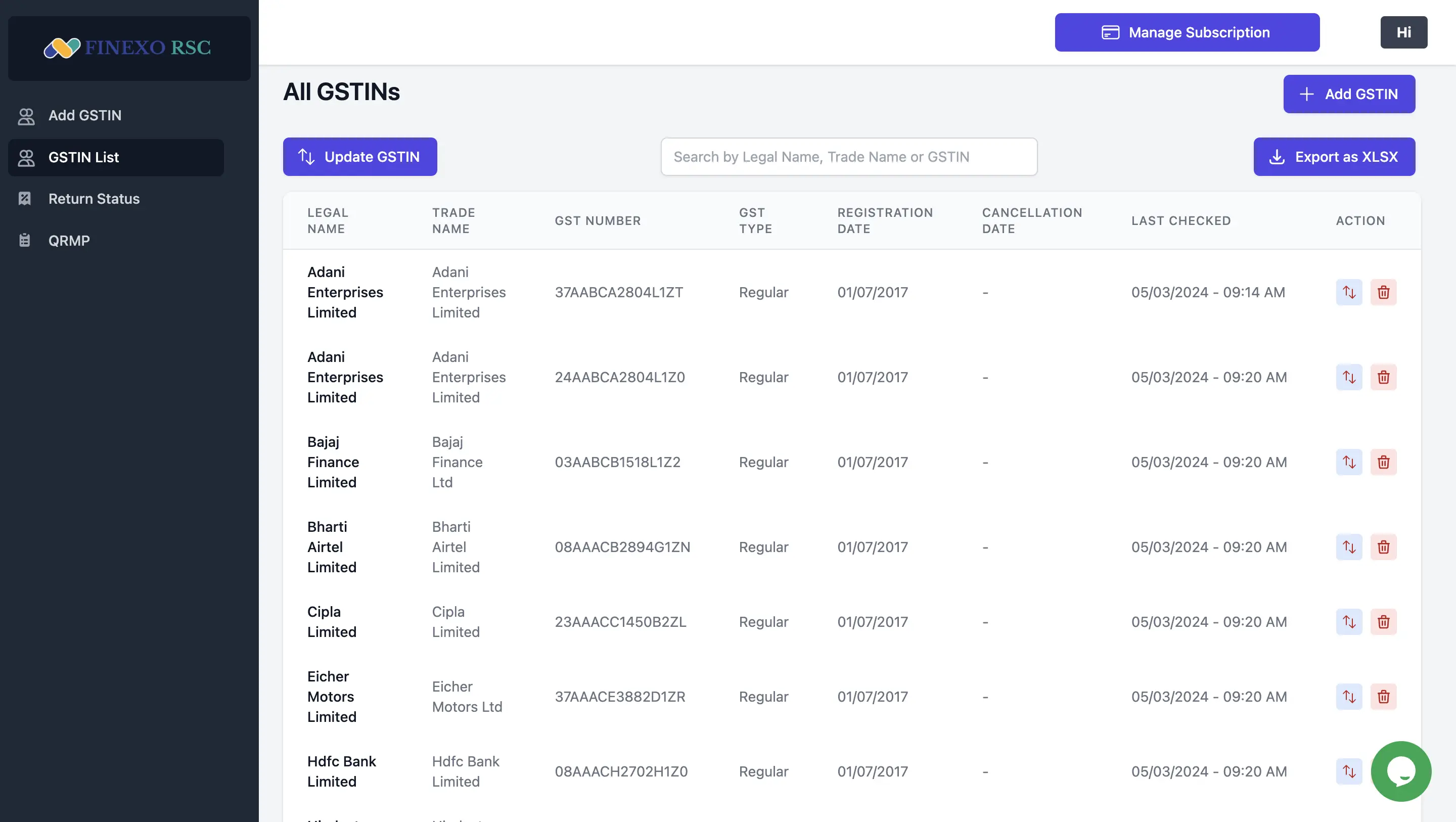Open the green chat widget
The image size is (1456, 822).
click(x=1401, y=771)
